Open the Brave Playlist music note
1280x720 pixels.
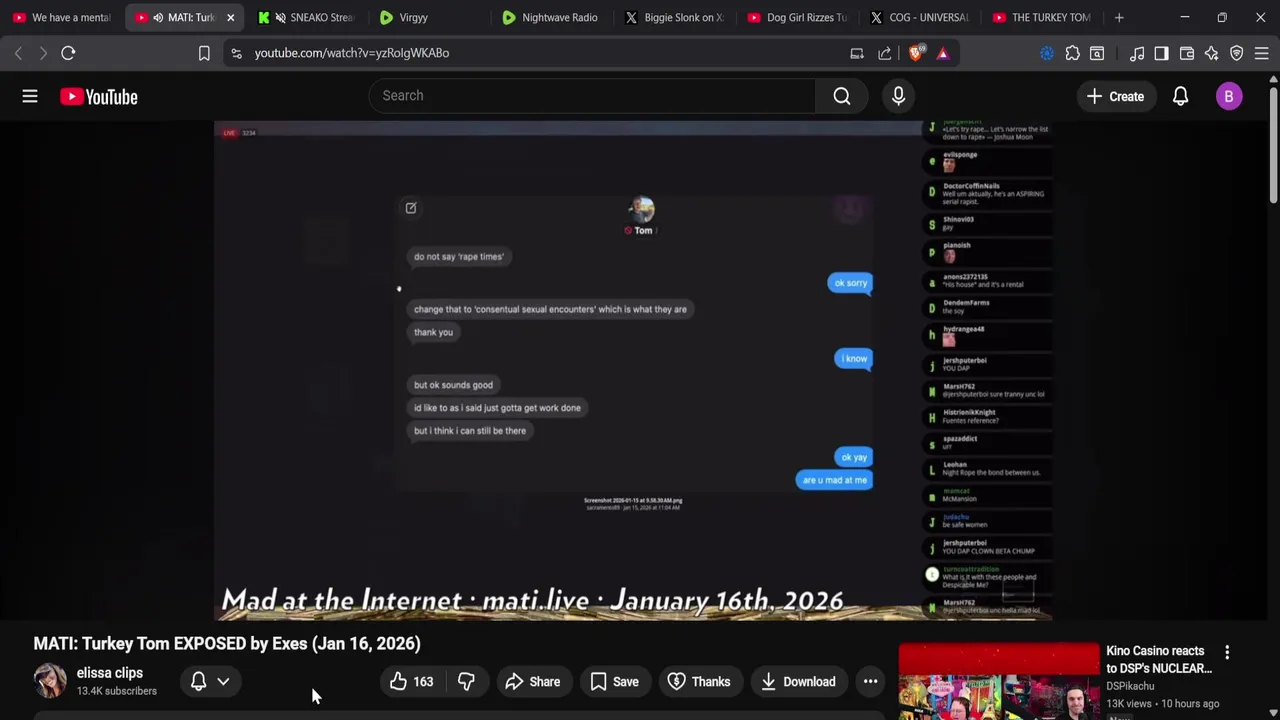(1137, 53)
